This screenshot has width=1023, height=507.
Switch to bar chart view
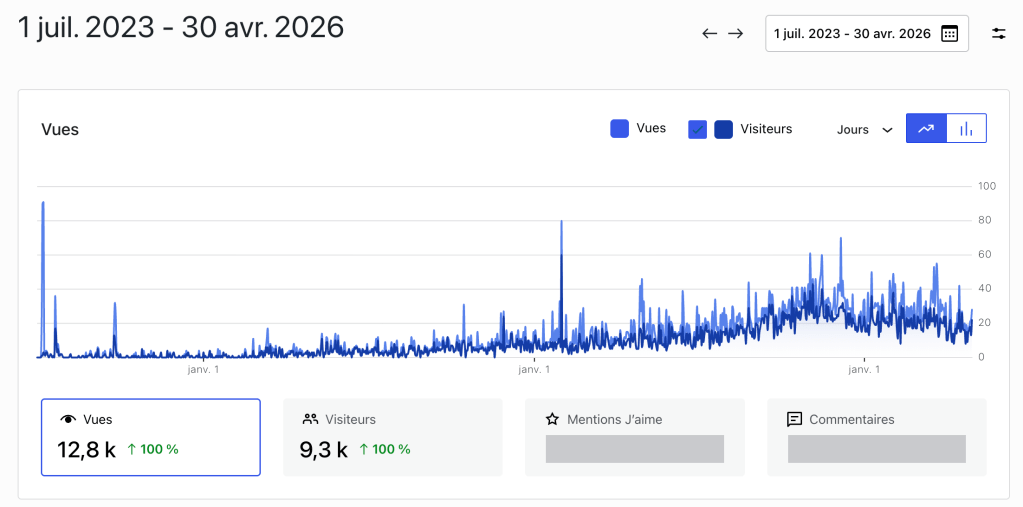pyautogui.click(x=966, y=129)
